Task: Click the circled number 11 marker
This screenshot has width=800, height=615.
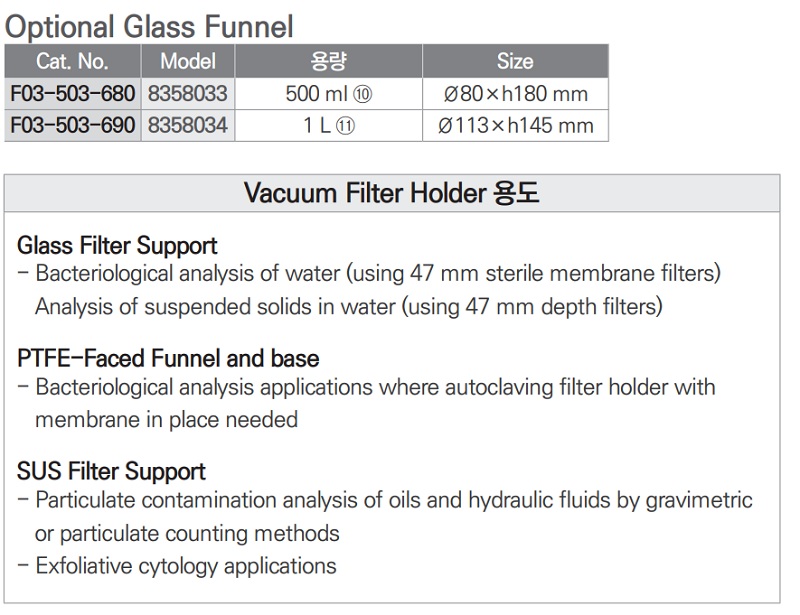Action: tap(347, 125)
